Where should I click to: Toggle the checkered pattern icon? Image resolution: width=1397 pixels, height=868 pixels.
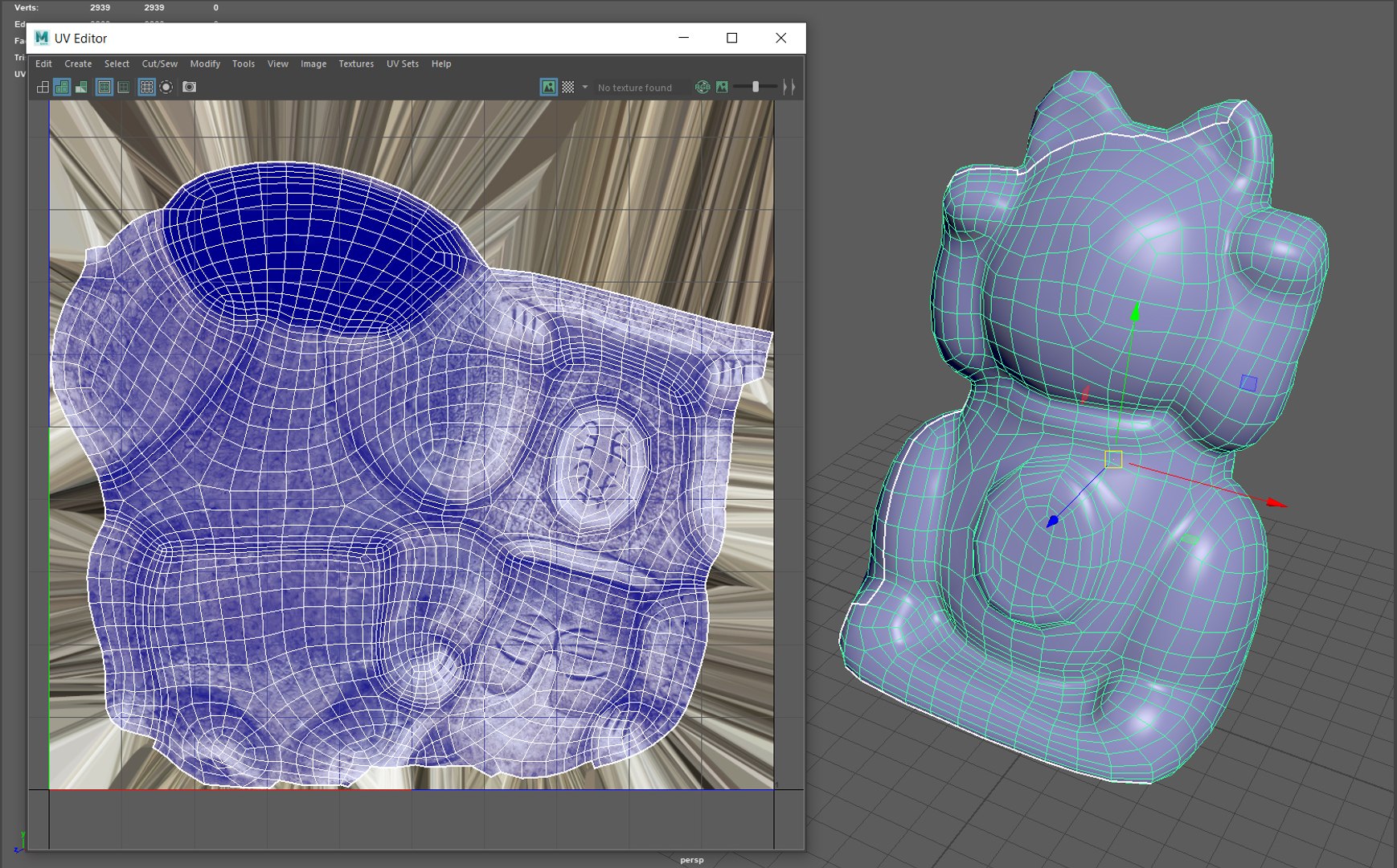568,87
